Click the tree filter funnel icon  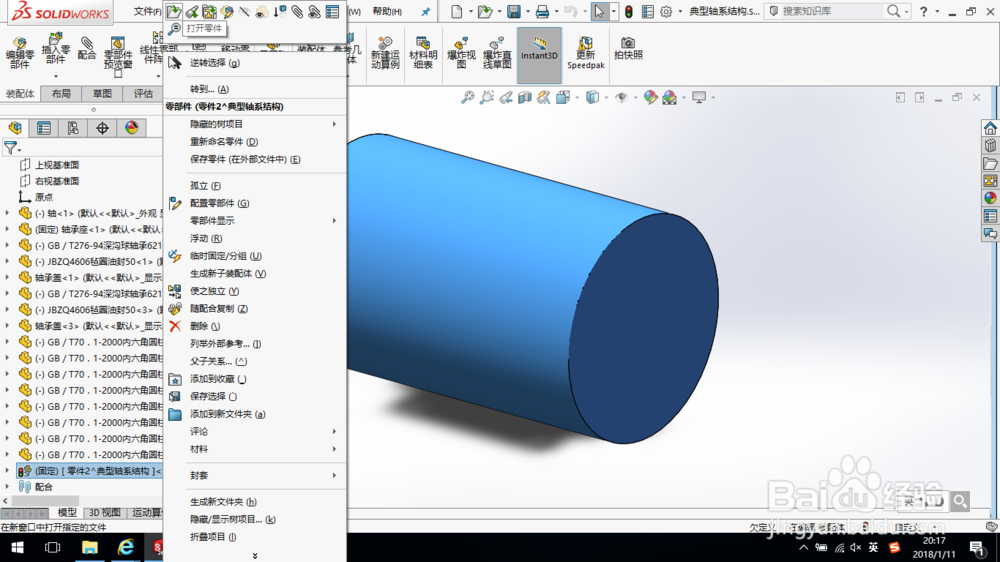pos(11,148)
